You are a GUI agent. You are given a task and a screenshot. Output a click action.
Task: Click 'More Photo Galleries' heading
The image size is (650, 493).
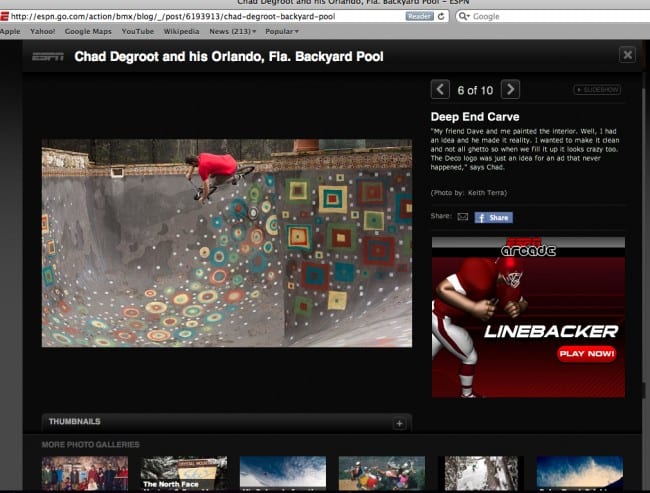pos(90,444)
